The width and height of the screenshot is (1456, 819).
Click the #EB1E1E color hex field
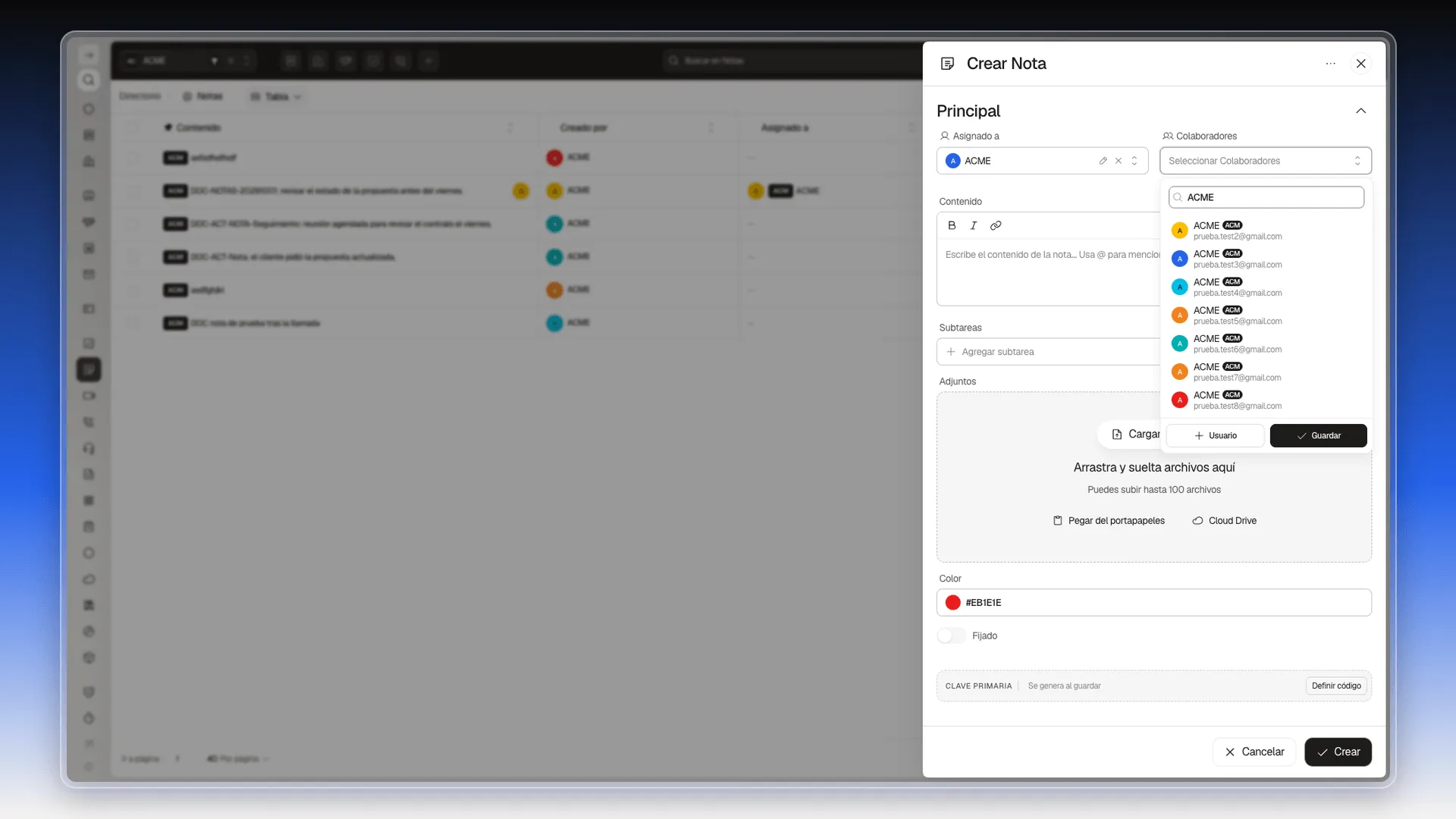click(x=1154, y=603)
